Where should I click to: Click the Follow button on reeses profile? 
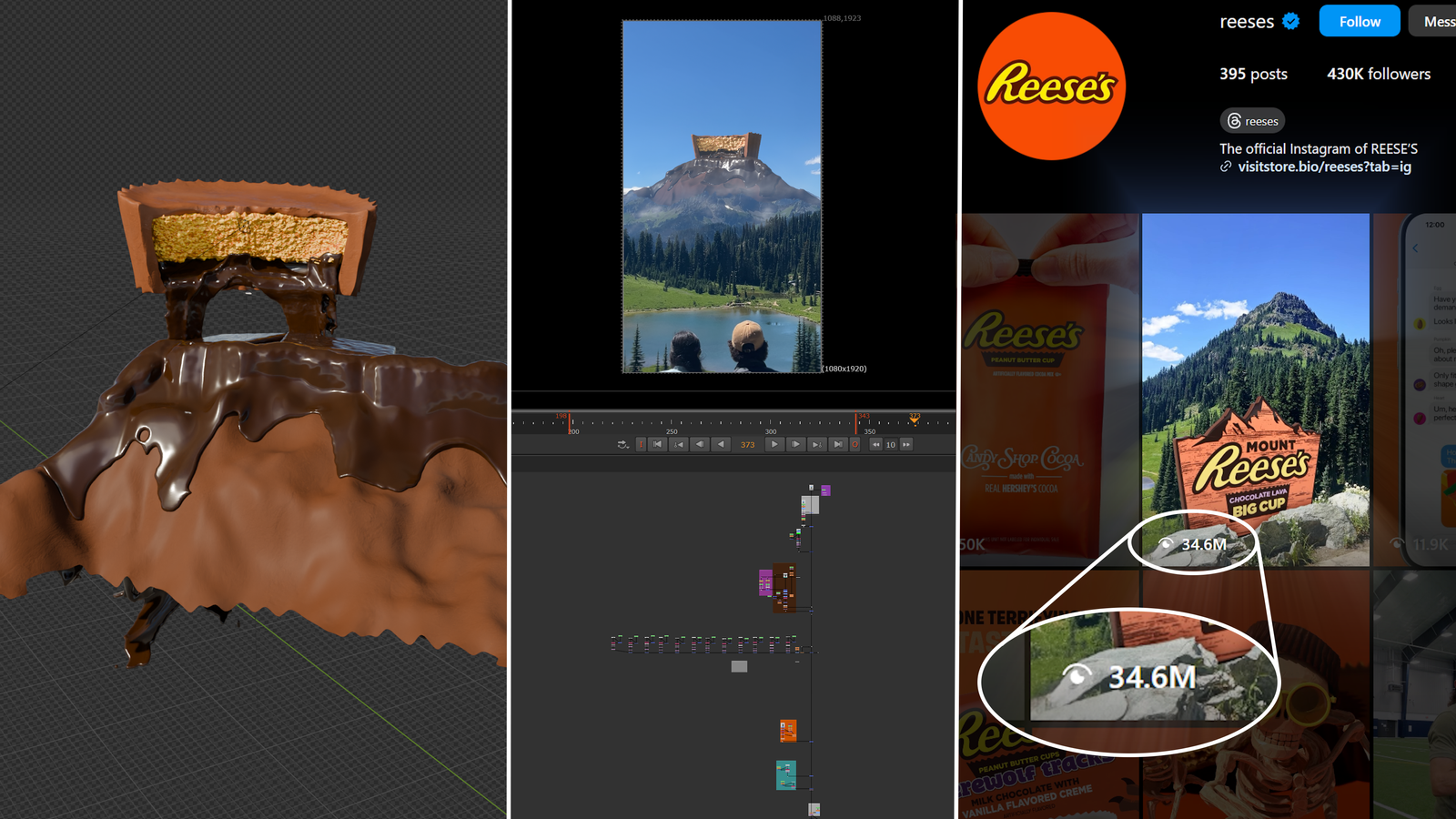[x=1360, y=21]
